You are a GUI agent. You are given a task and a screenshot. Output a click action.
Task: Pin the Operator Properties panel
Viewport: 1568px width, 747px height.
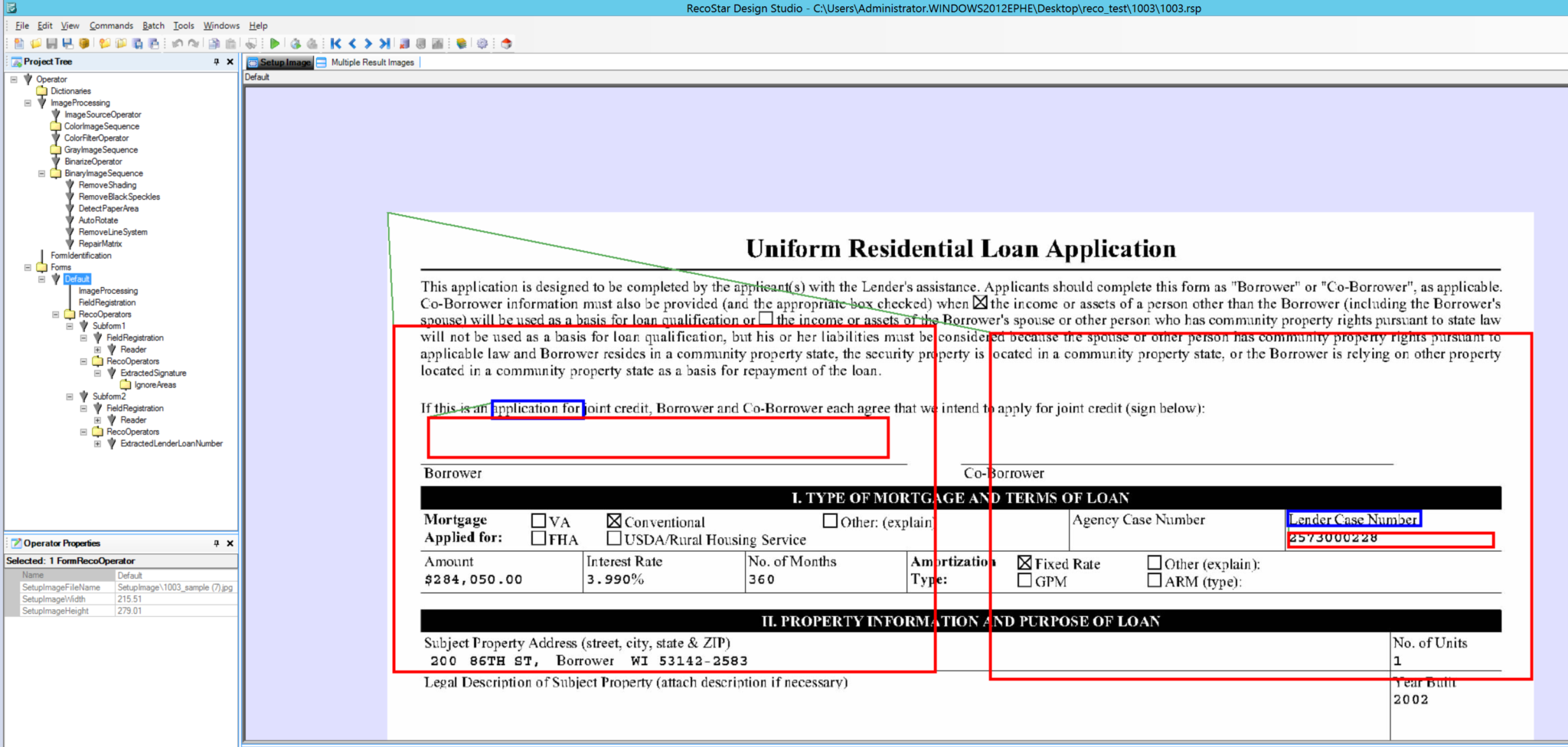[x=217, y=543]
